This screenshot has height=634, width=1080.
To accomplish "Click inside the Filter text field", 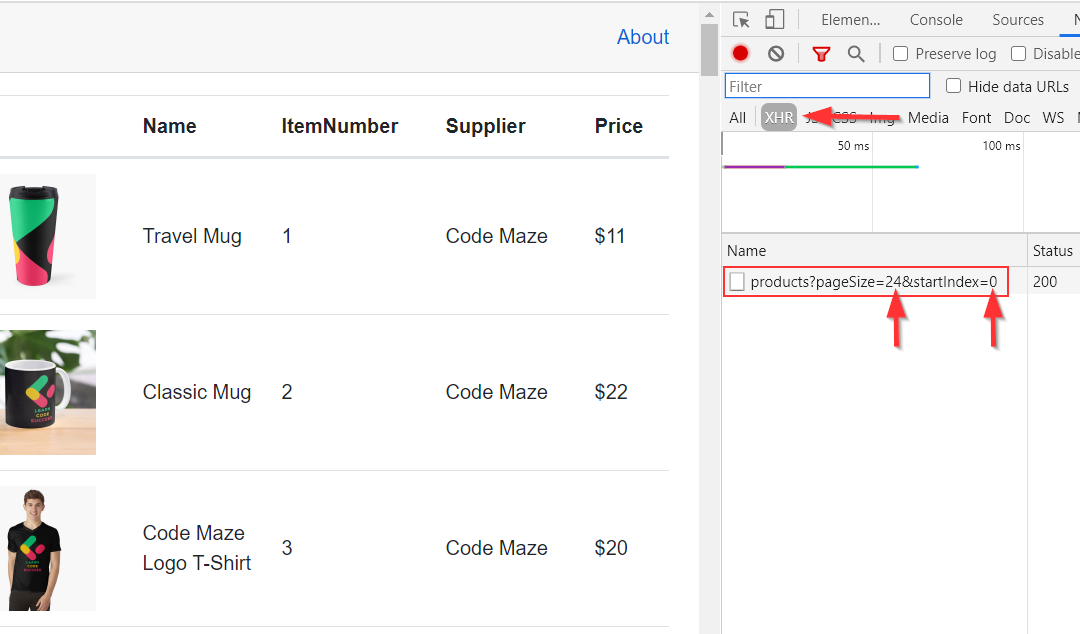I will [x=827, y=86].
